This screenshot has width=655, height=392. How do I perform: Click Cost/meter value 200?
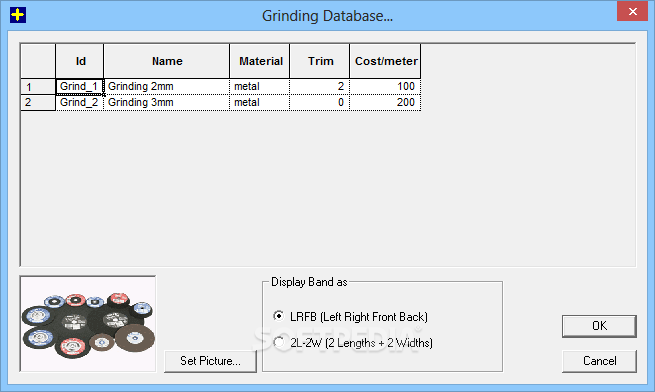(x=385, y=102)
